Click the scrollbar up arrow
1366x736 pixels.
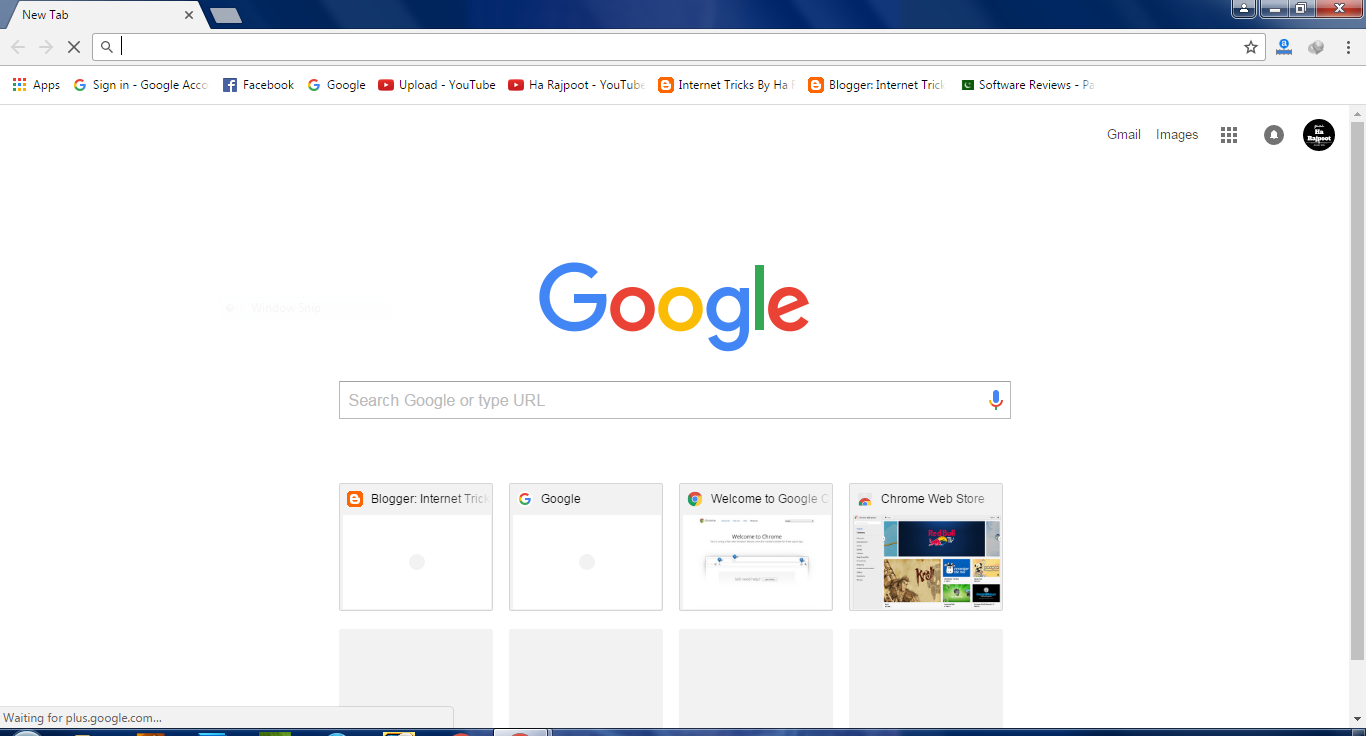pos(1357,112)
